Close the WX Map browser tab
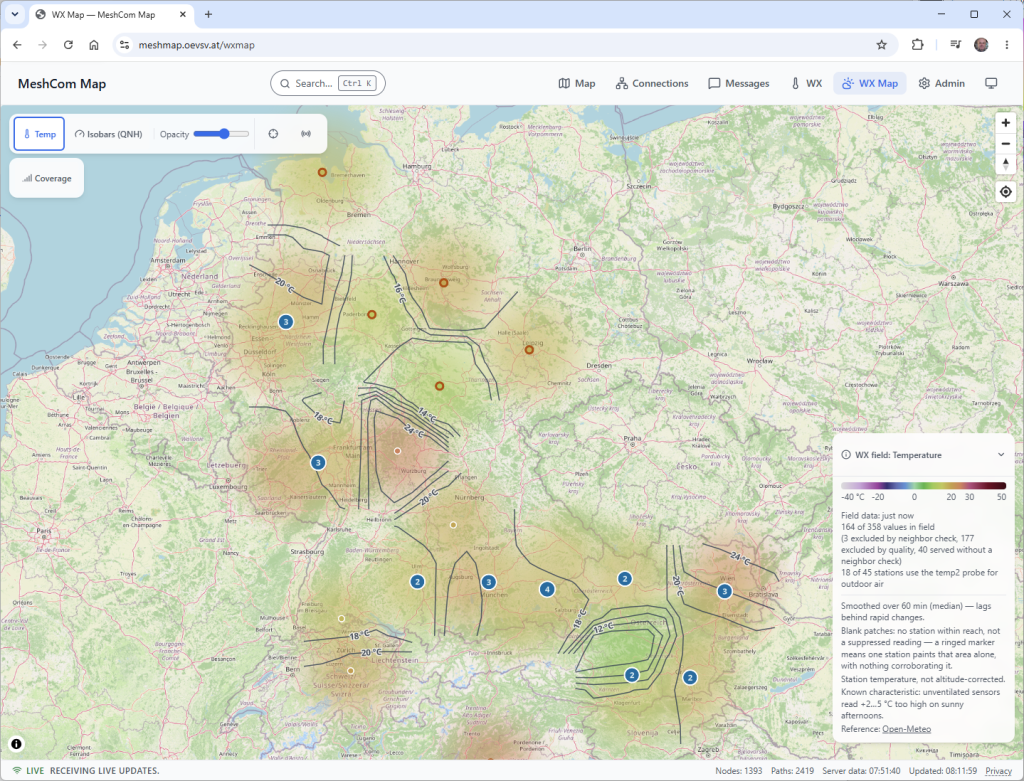 tap(183, 14)
